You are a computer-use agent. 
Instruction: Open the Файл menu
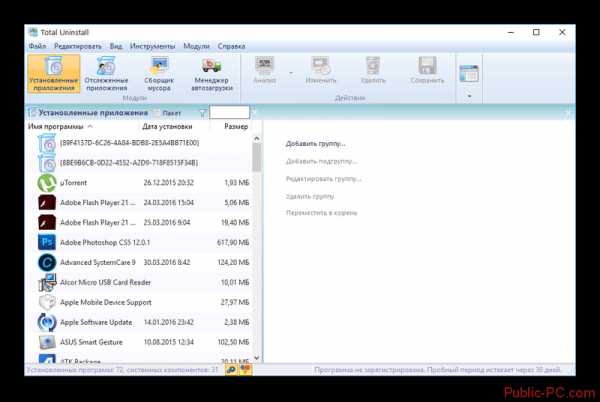[x=37, y=46]
